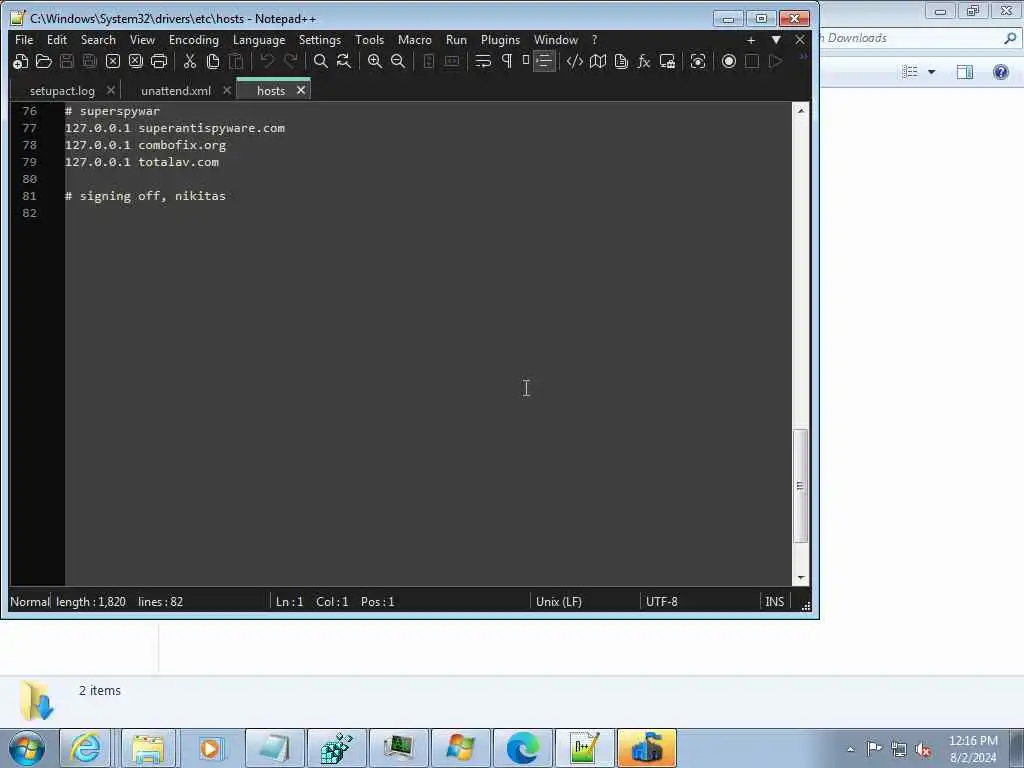Toggle the INS insert mode indicator

(775, 601)
